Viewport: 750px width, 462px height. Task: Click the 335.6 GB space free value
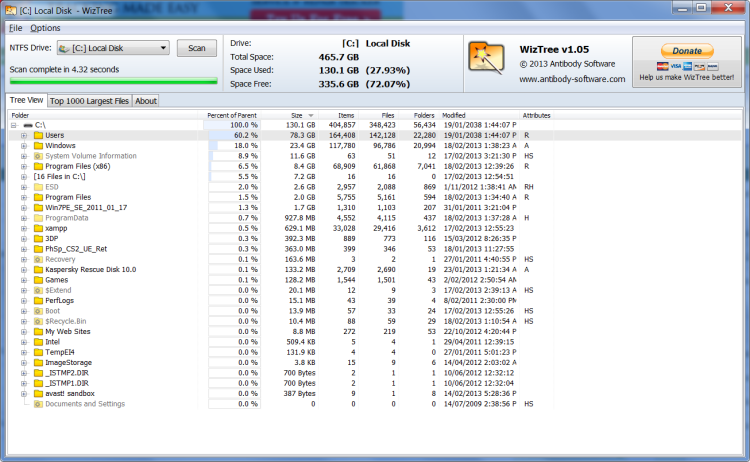pyautogui.click(x=339, y=84)
